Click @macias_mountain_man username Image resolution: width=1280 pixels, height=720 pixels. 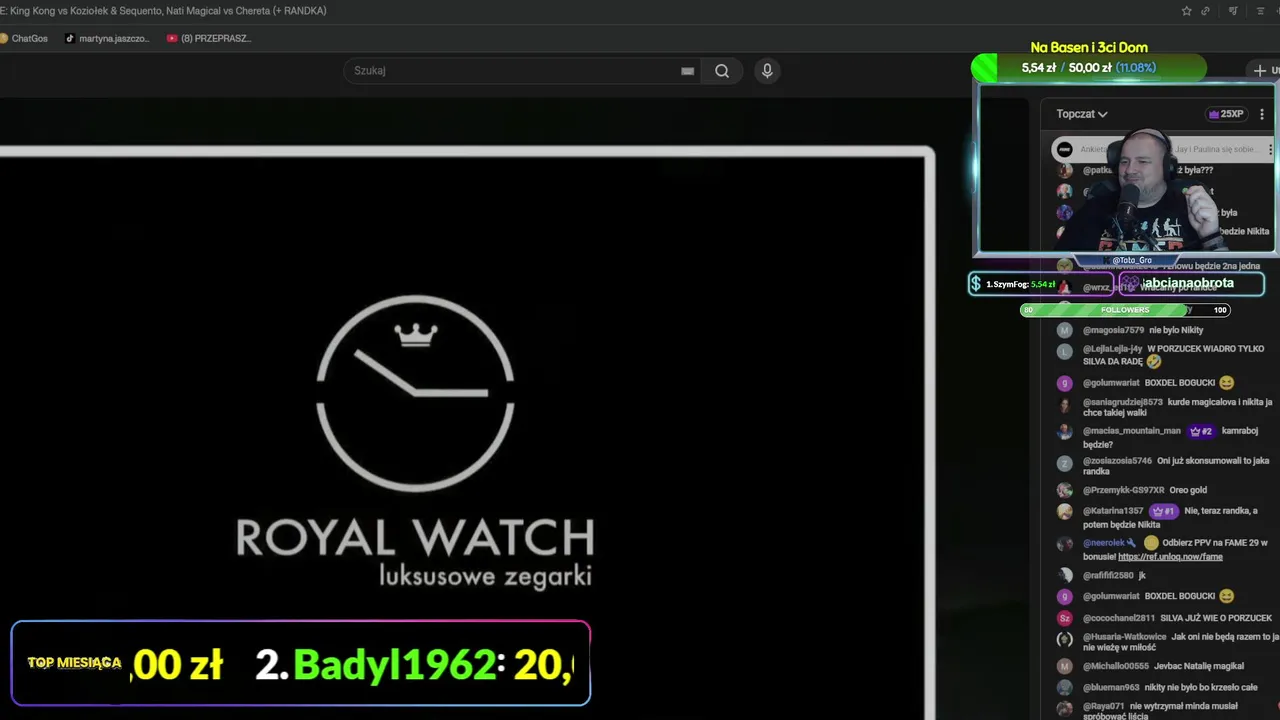[x=1132, y=431]
